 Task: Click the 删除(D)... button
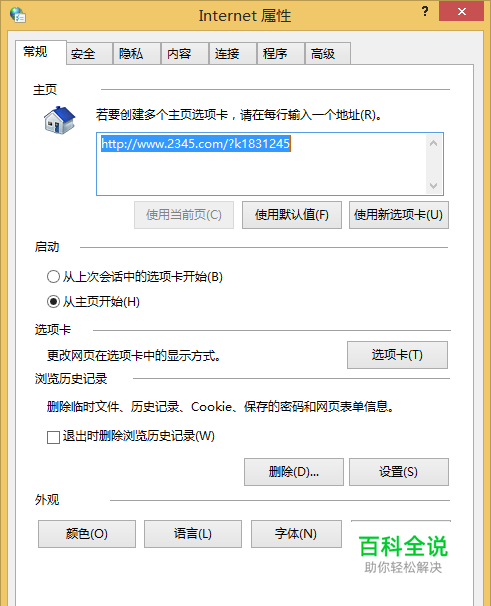[x=294, y=472]
